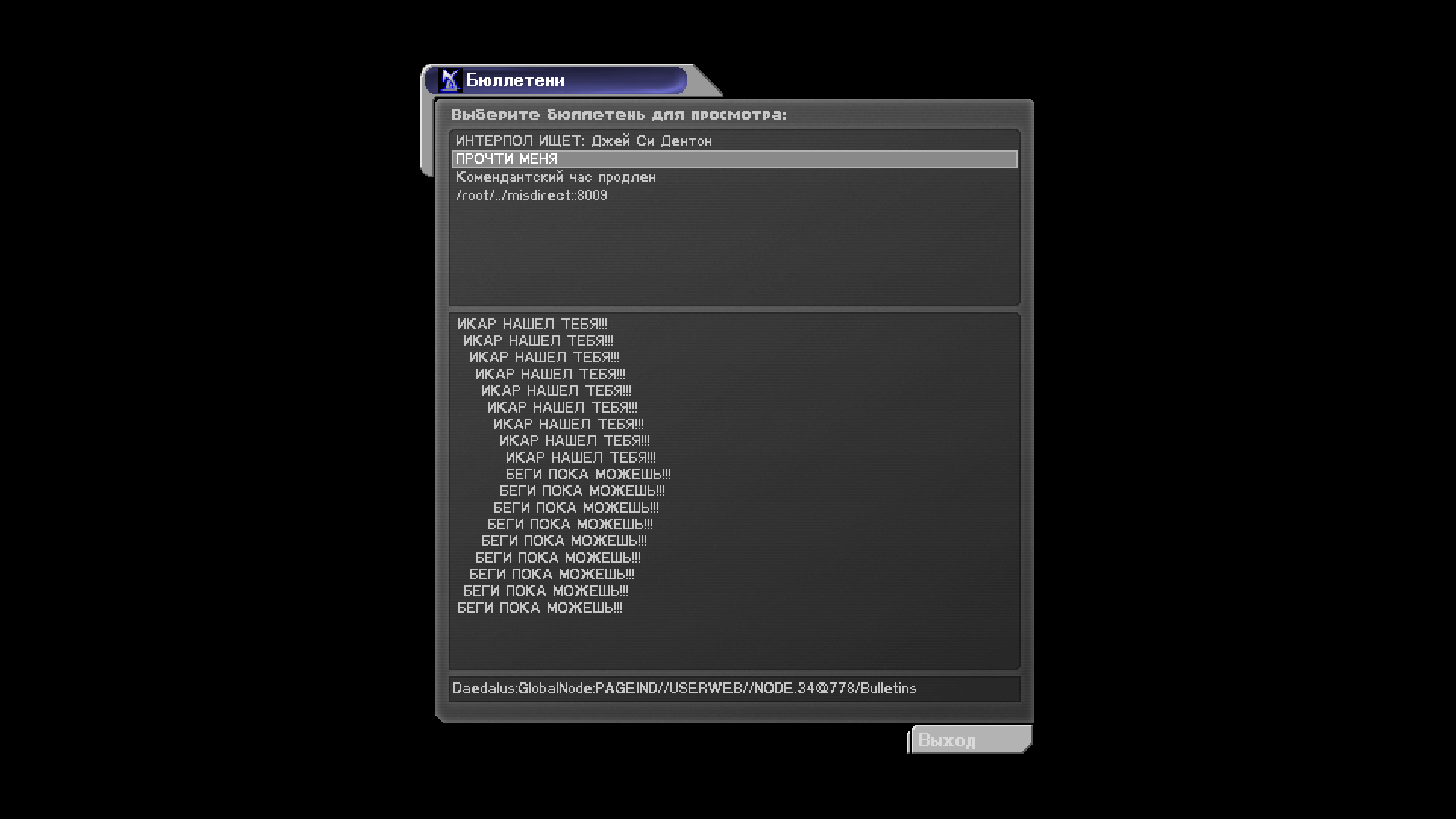Click the word Bulletins ending the status path
Image resolution: width=1456 pixels, height=819 pixels.
(888, 689)
